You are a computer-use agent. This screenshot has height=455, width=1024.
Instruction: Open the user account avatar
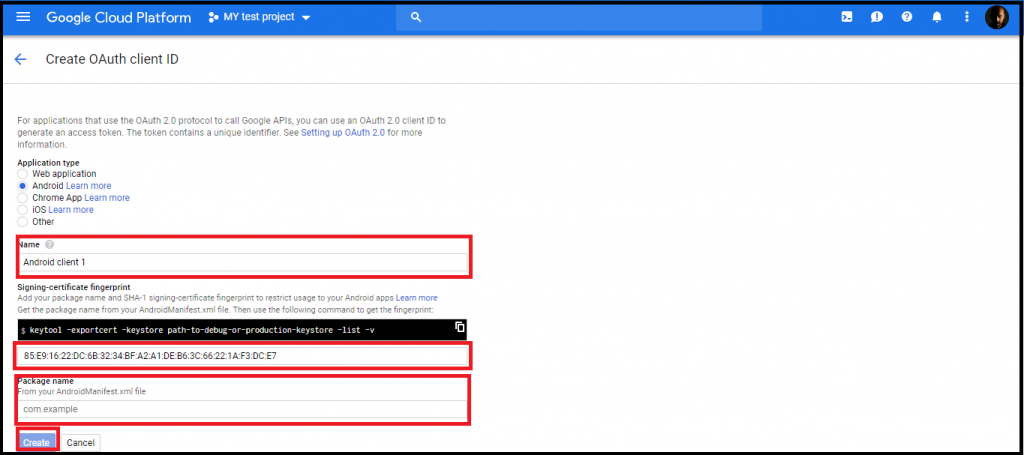997,17
